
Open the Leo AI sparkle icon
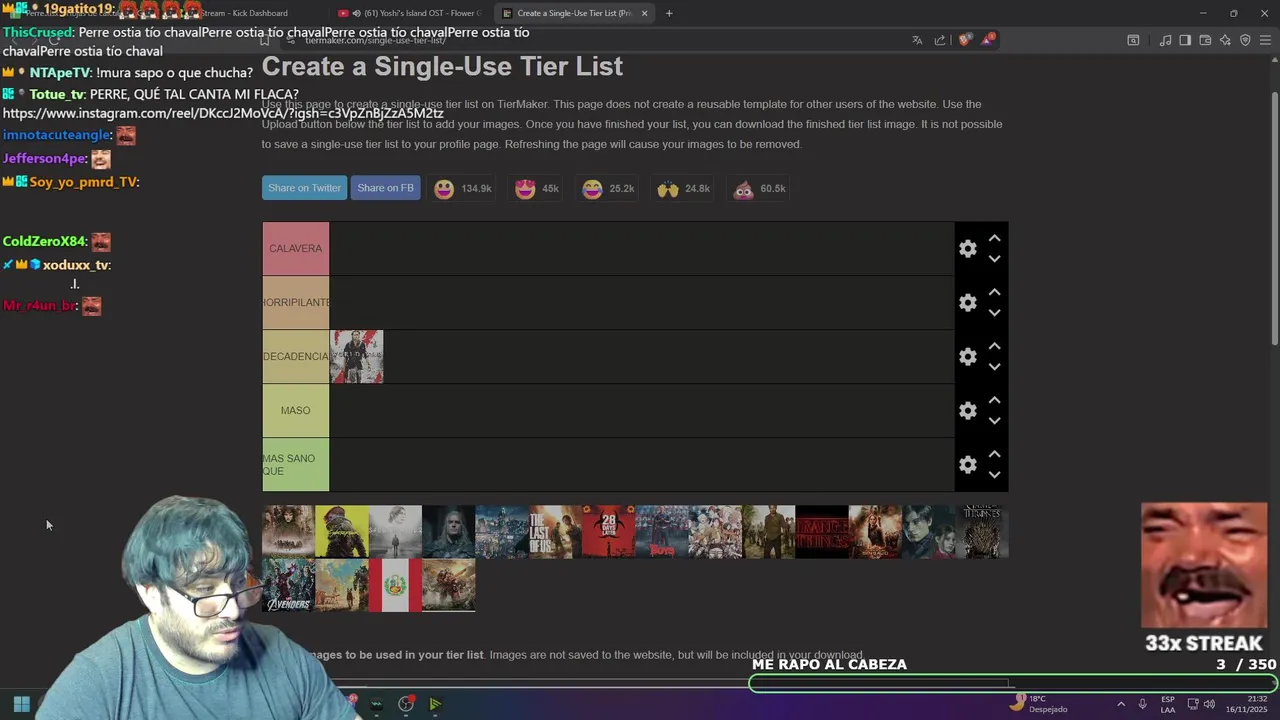coord(1225,40)
